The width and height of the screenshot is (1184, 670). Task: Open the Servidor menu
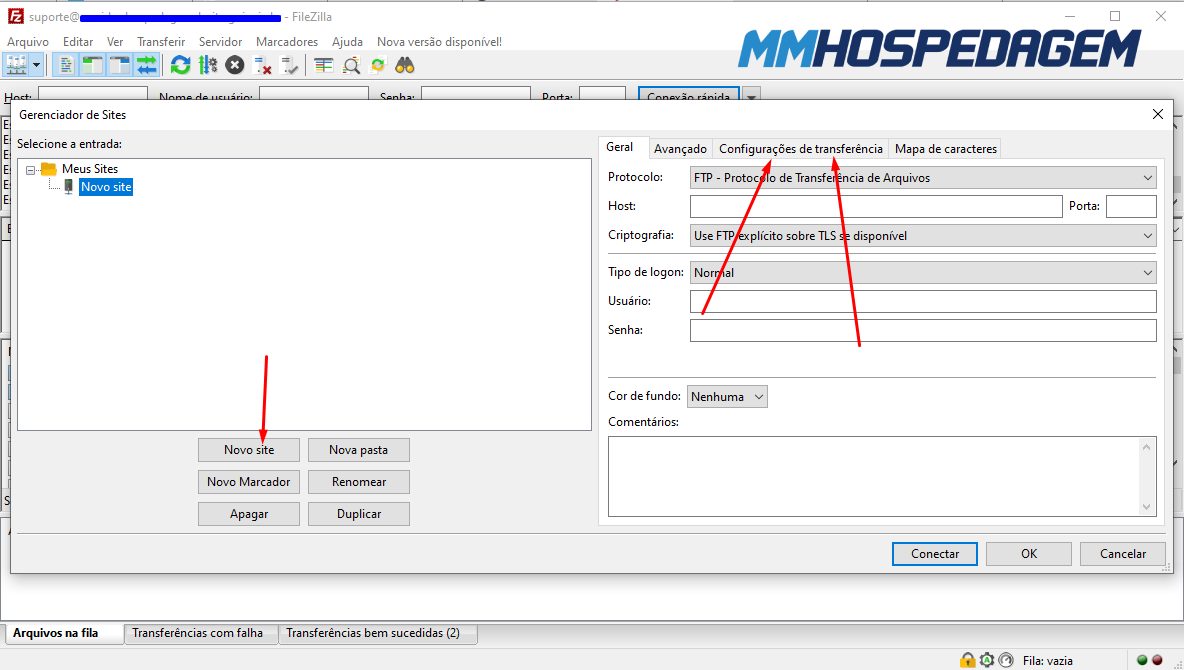coord(220,42)
